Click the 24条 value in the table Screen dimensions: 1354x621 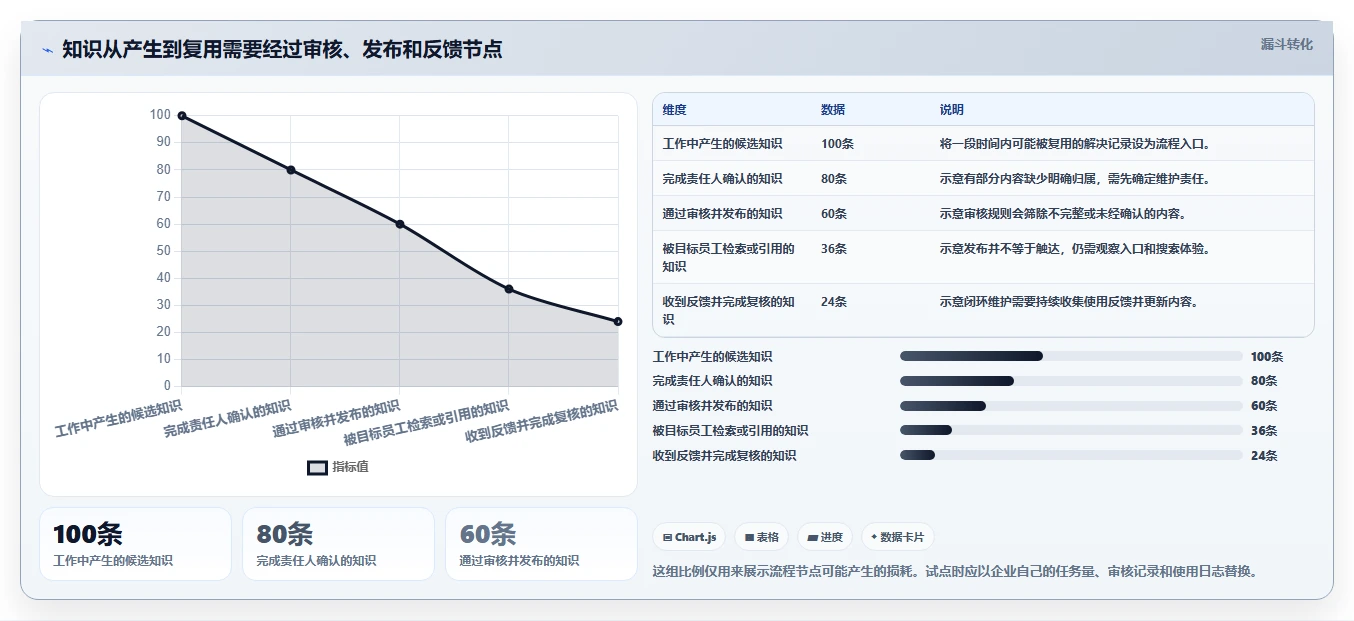tap(834, 302)
